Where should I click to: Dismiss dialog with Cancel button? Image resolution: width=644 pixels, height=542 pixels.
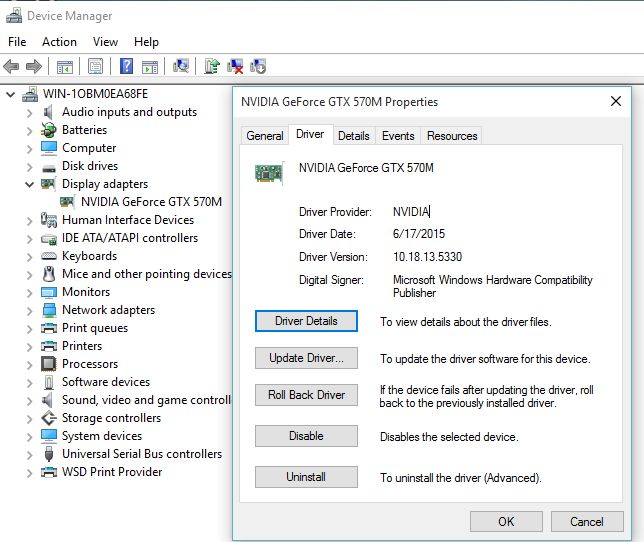point(587,521)
